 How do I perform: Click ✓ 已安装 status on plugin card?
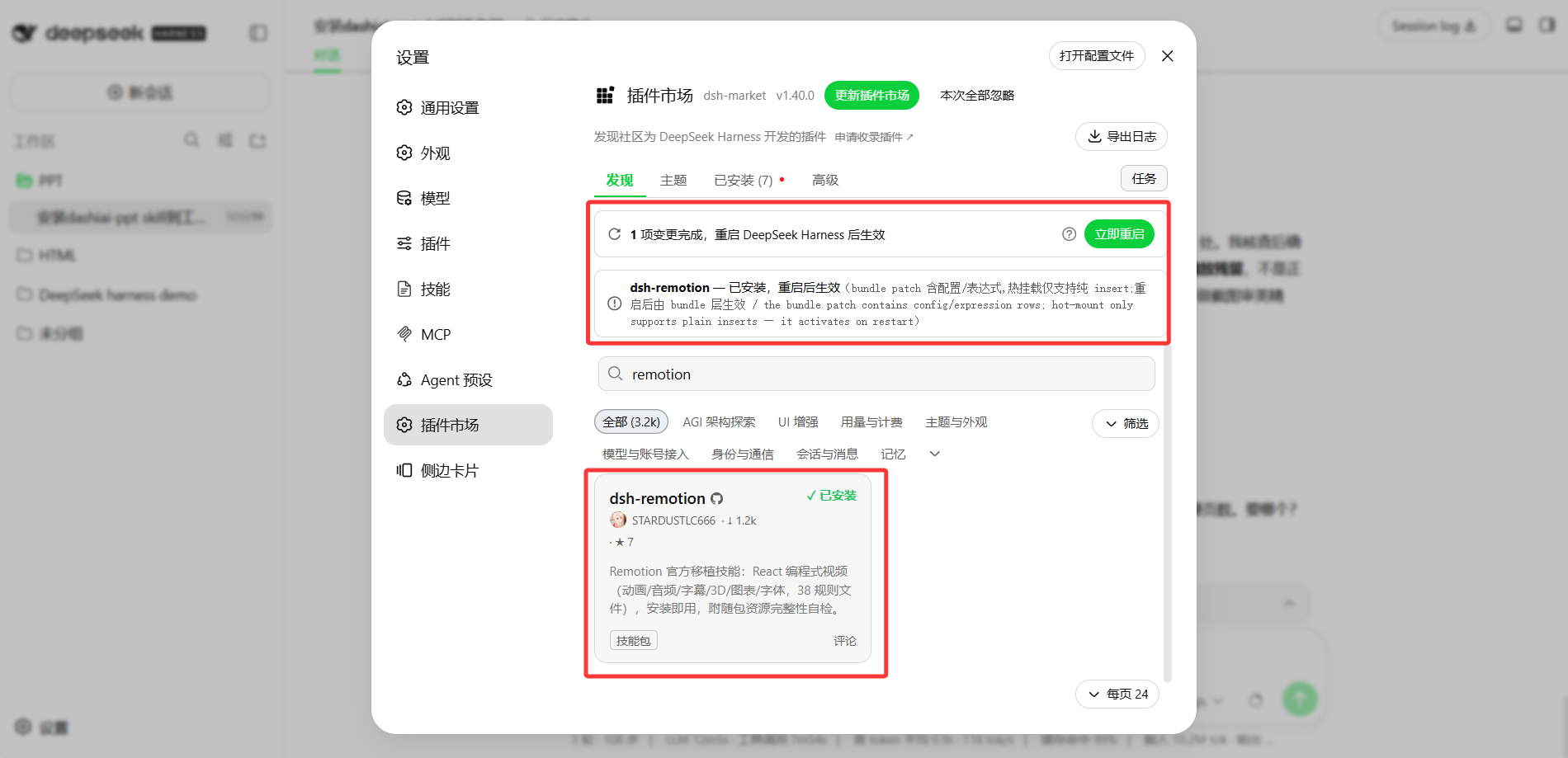click(x=832, y=496)
